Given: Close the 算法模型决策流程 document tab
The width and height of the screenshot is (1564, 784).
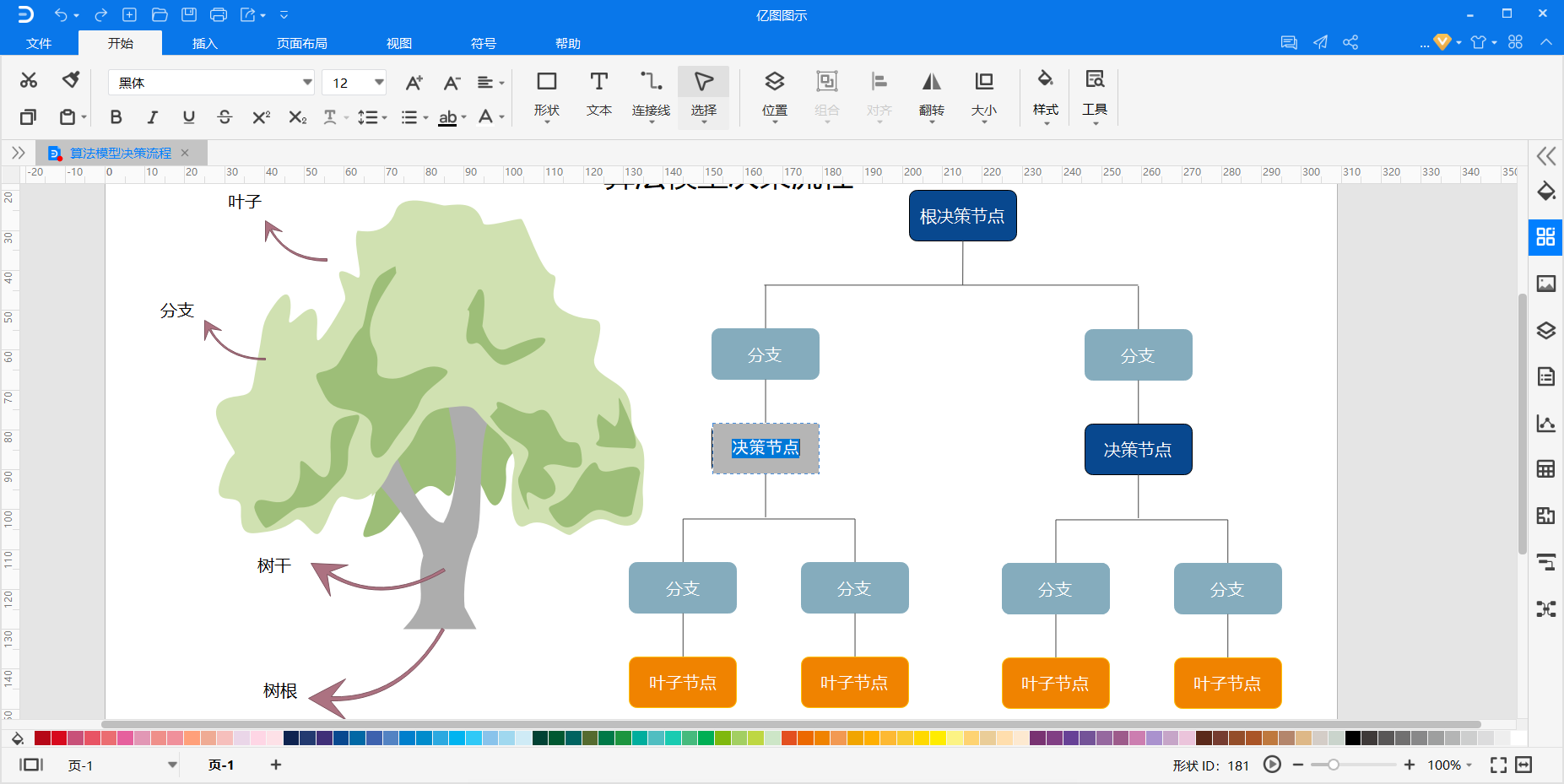Looking at the screenshot, I should [185, 153].
